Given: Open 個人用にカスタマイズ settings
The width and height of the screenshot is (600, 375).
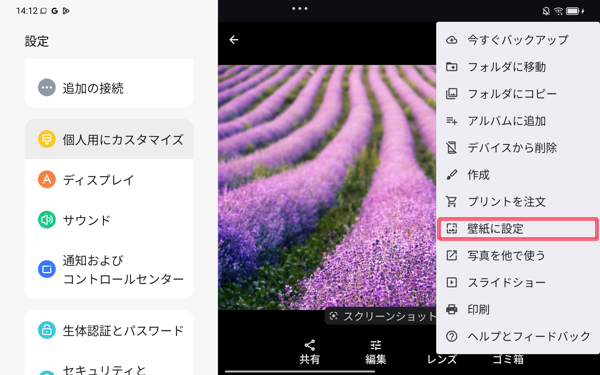Looking at the screenshot, I should pyautogui.click(x=109, y=139).
